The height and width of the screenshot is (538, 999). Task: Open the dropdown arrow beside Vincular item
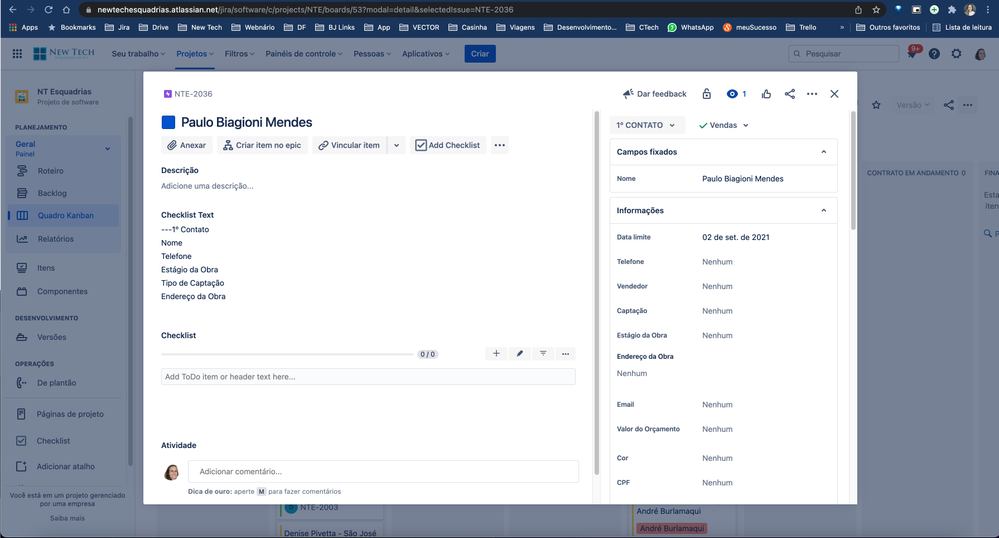396,145
